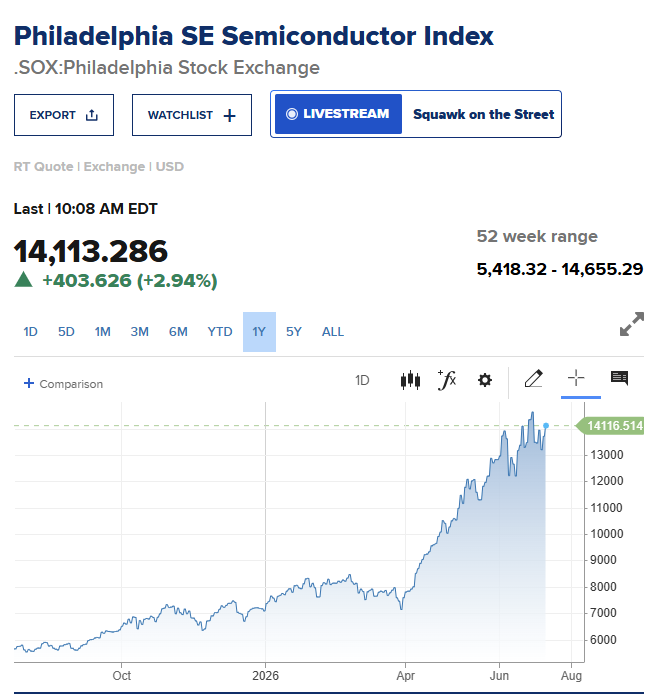This screenshot has width=646, height=694.
Task: Click the Export share icon
Action: (x=92, y=115)
